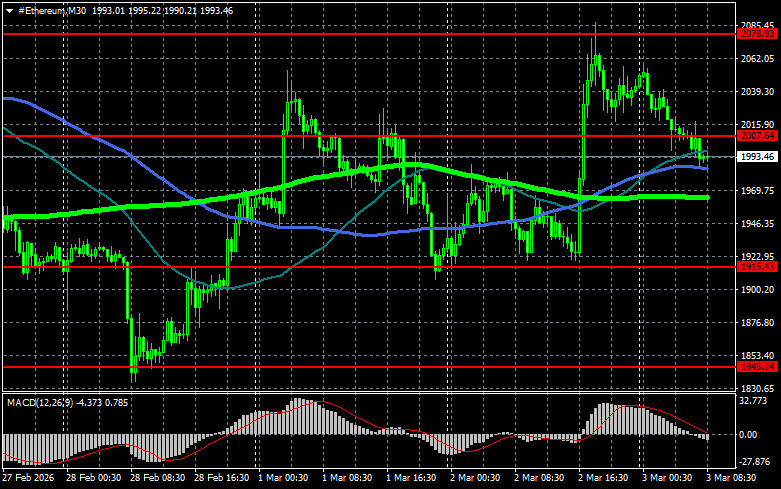Click the 1969.75 price scale value
781x489 pixels.
757,191
